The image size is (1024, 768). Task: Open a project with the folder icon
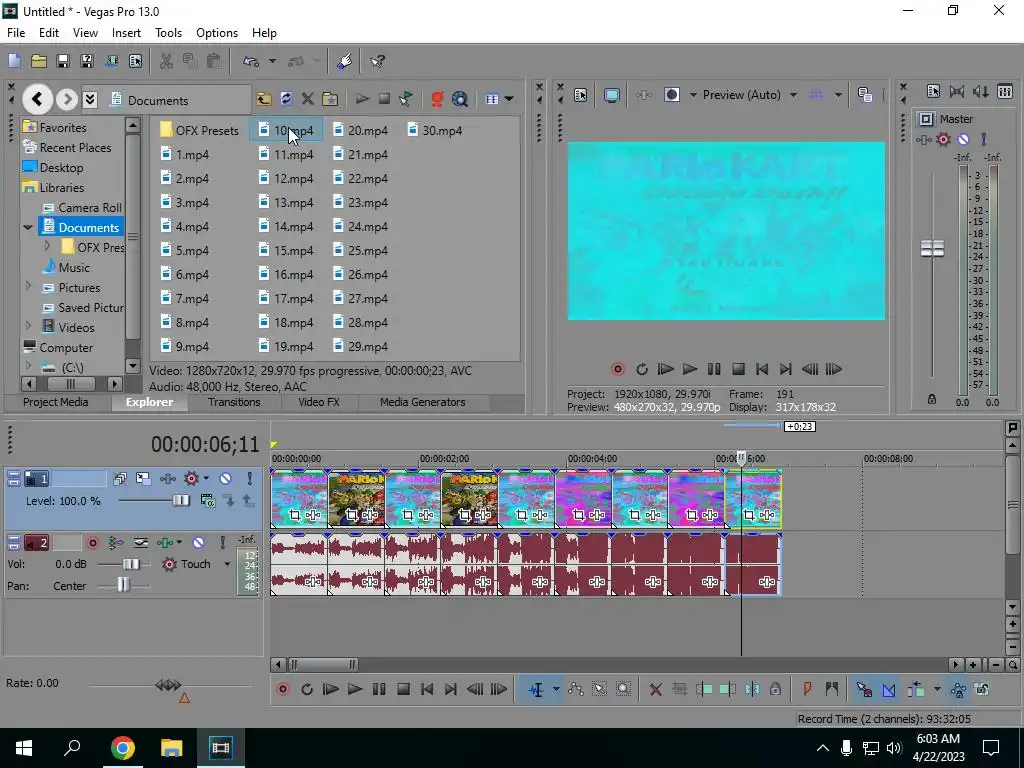(x=39, y=61)
